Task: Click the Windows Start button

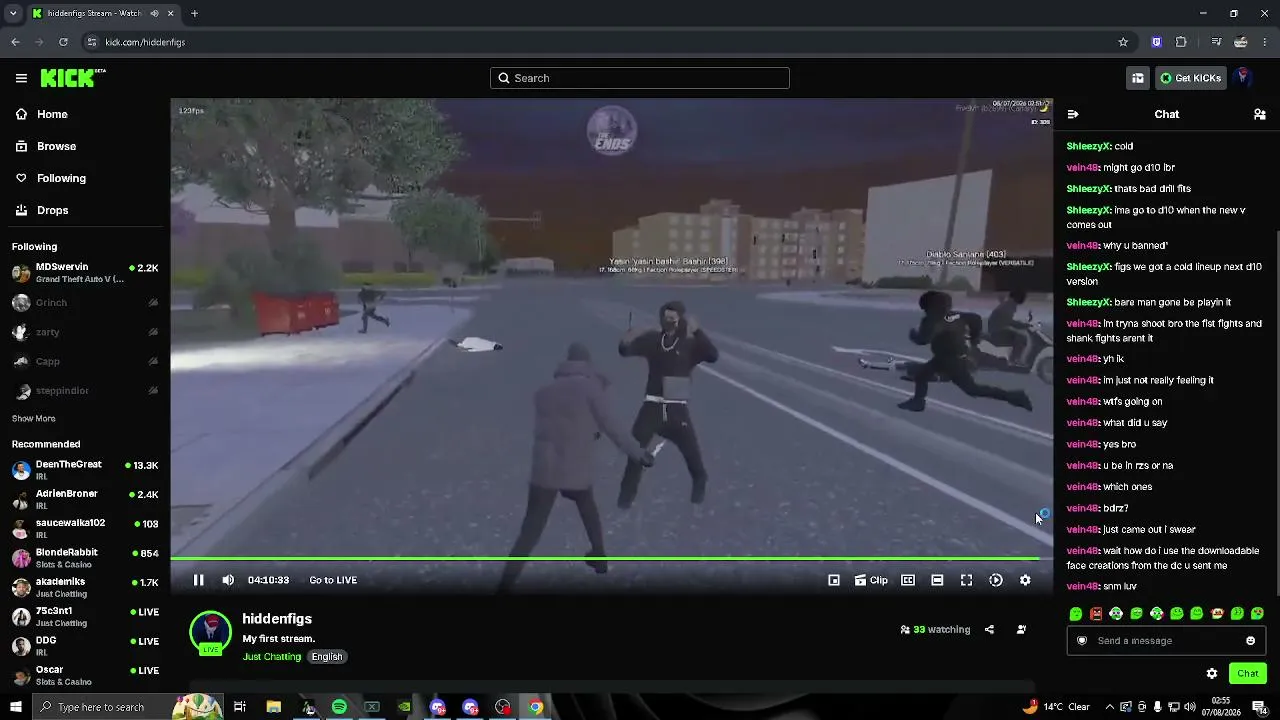Action: pyautogui.click(x=15, y=707)
